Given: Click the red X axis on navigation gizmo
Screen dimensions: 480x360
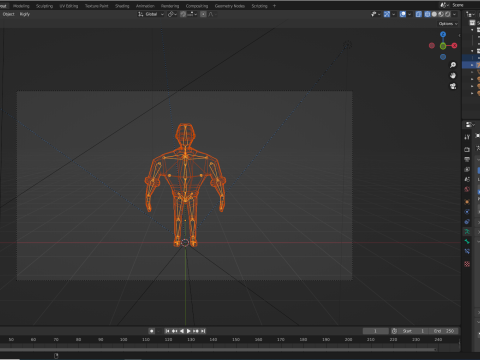Looking at the screenshot, I should pyautogui.click(x=454, y=46).
